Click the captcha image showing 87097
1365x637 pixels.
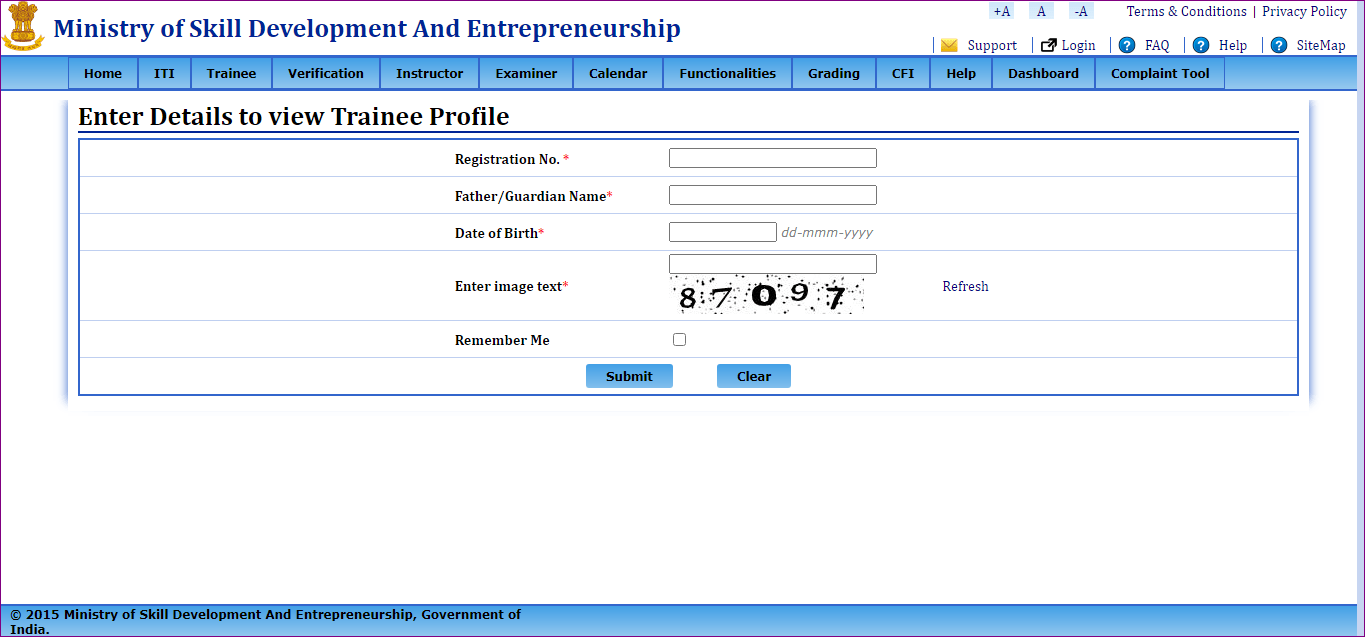767,294
